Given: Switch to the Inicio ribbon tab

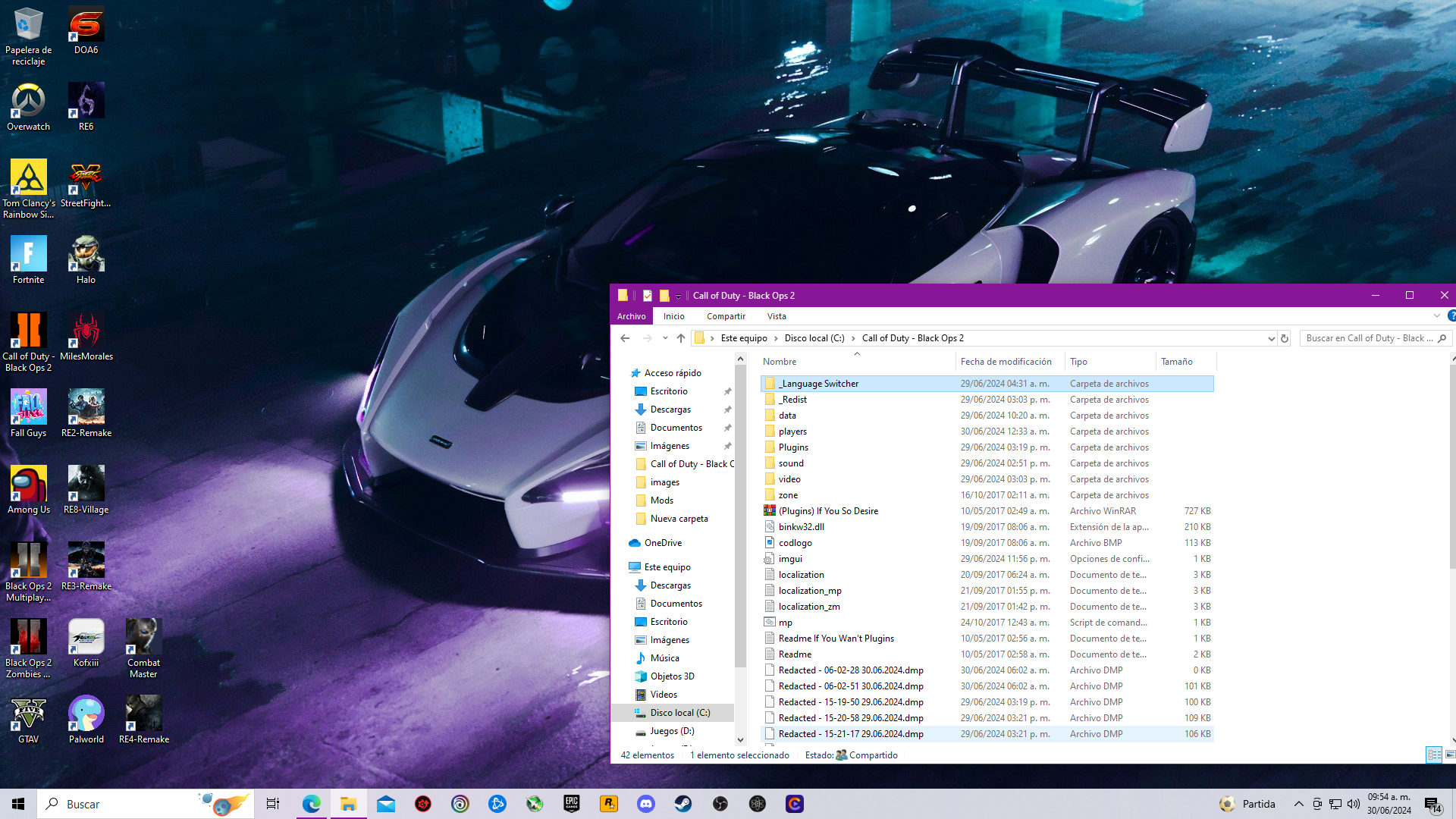Looking at the screenshot, I should click(673, 316).
